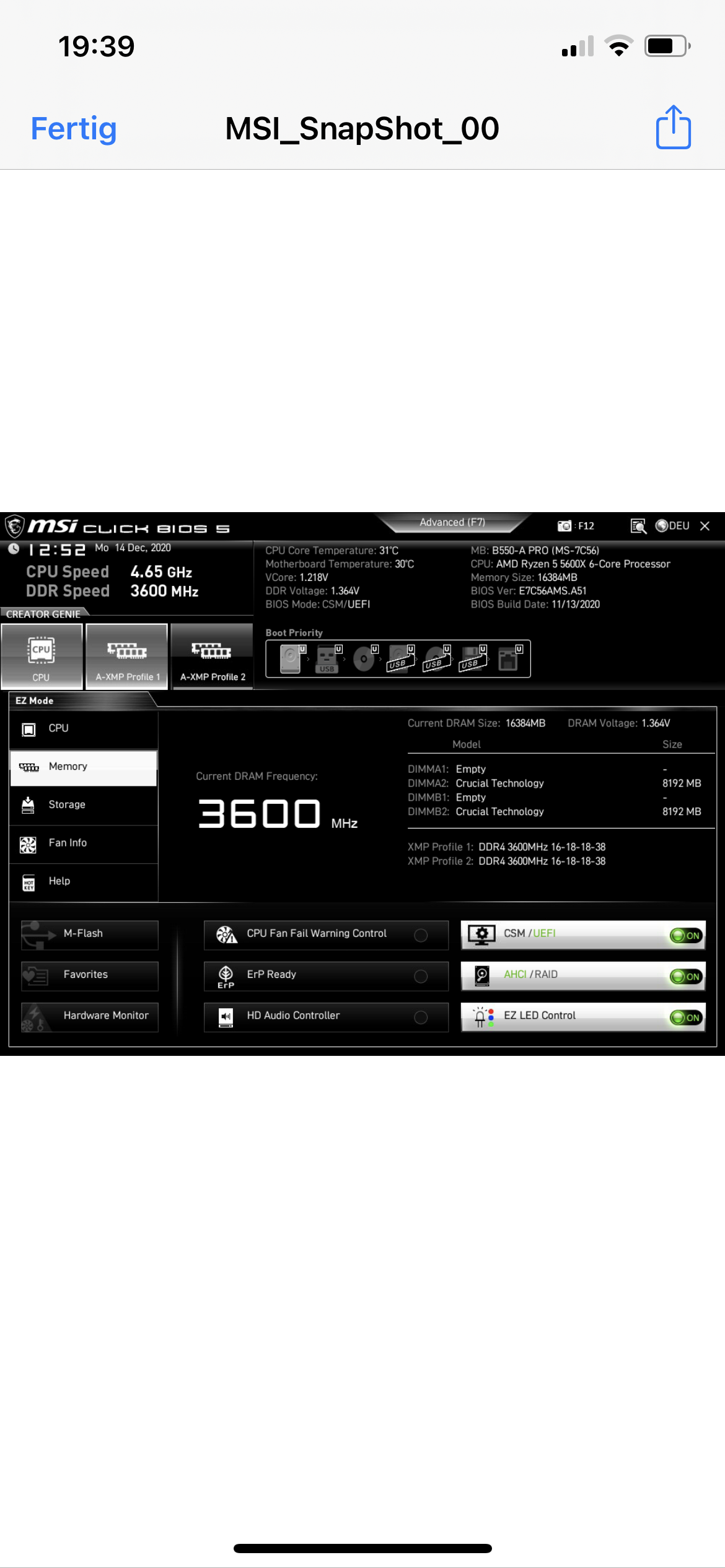The image size is (725, 1568).
Task: Click the CSM/UEFI monitor gear icon
Action: (x=481, y=934)
